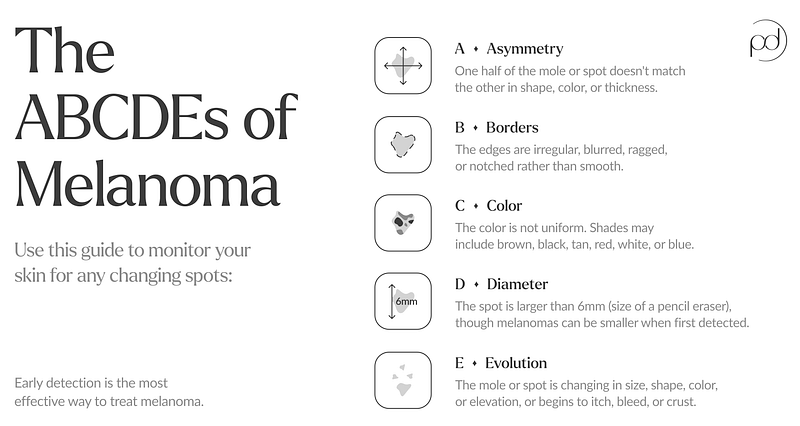Screen dimensions: 800x426
Task: Select the 'A • Asymmetry' heading
Action: (509, 49)
